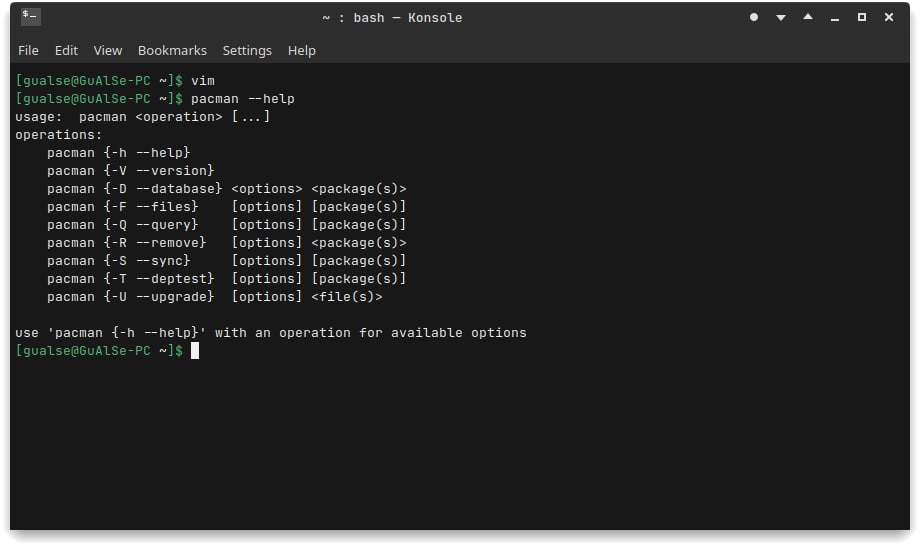Screen dimensions: 920x544
Task: Click the '{-F --files}' operation text
Action: [151, 207]
